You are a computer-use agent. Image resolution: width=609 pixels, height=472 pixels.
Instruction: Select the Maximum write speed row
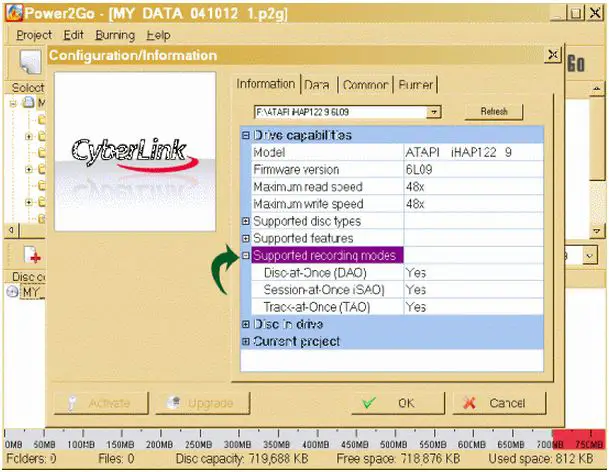(397, 204)
